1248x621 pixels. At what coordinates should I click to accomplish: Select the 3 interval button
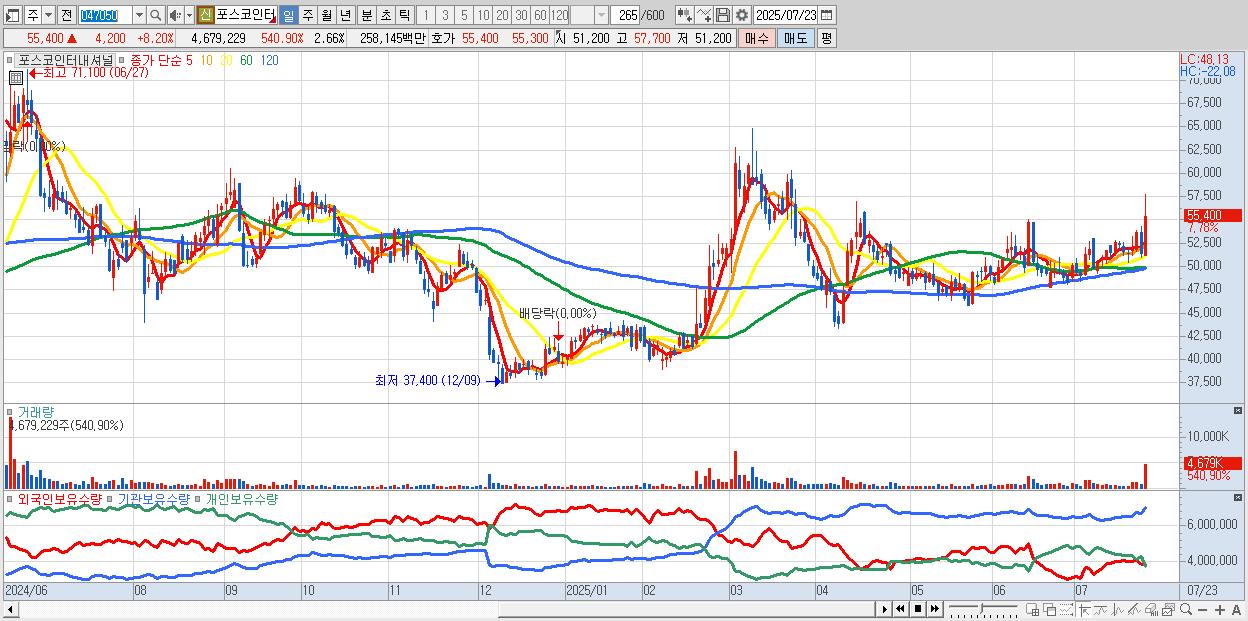[x=445, y=15]
